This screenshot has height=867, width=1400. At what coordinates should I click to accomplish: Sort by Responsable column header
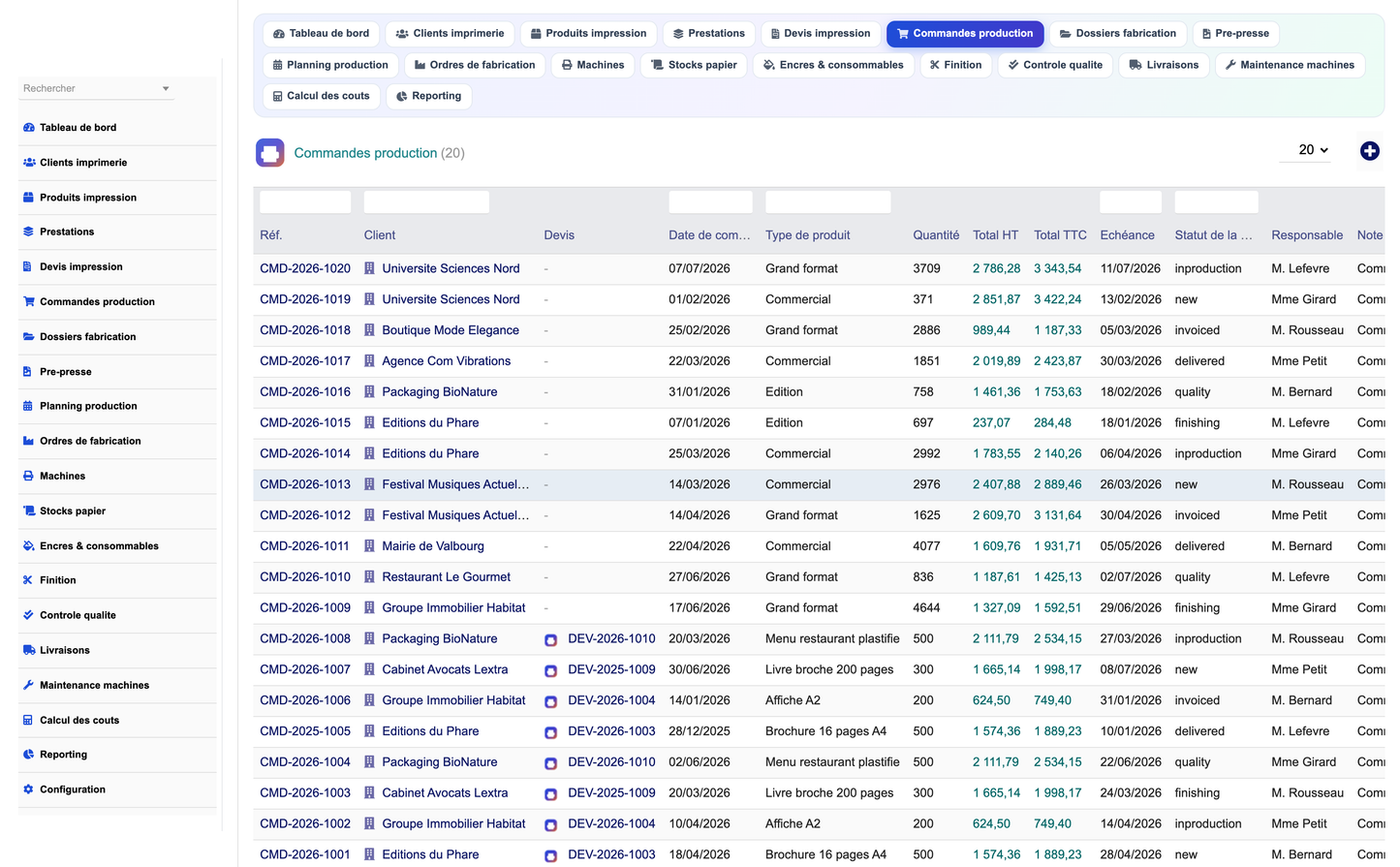click(x=1307, y=235)
